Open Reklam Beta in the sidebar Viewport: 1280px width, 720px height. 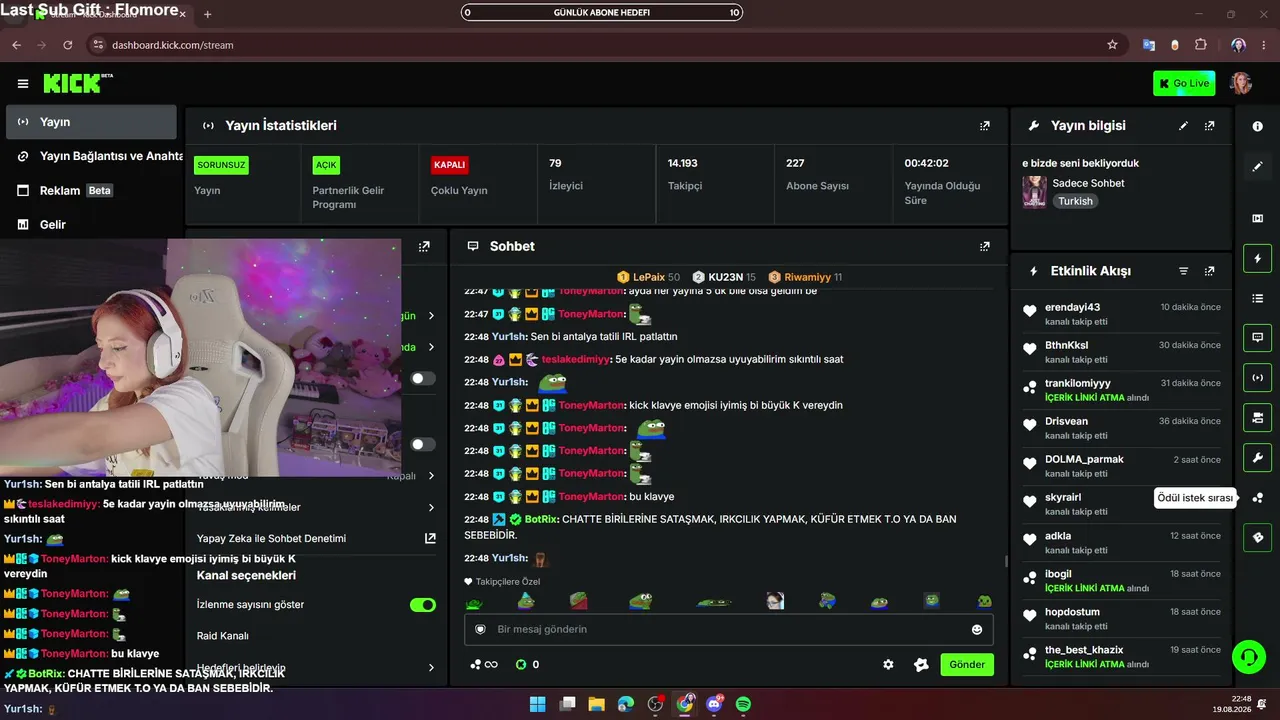[x=91, y=190]
